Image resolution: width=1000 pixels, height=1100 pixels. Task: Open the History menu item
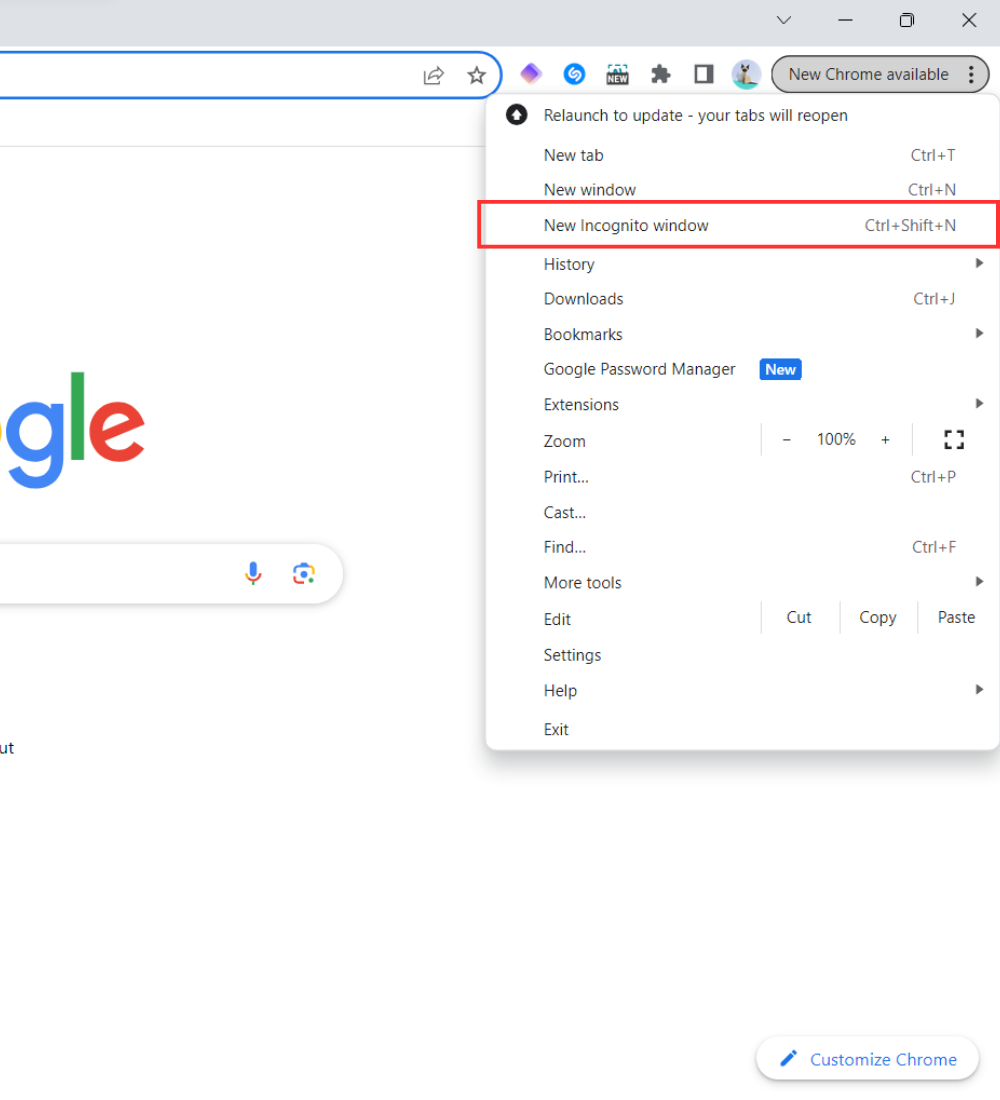(742, 264)
